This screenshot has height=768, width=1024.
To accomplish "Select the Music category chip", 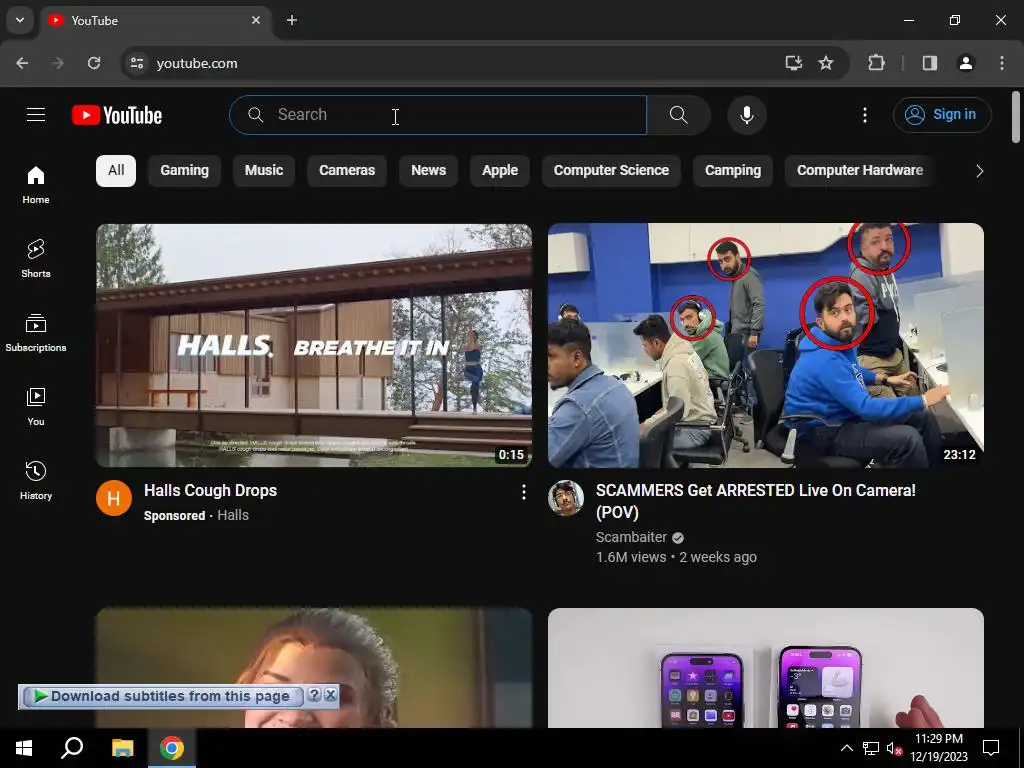I will coord(264,170).
